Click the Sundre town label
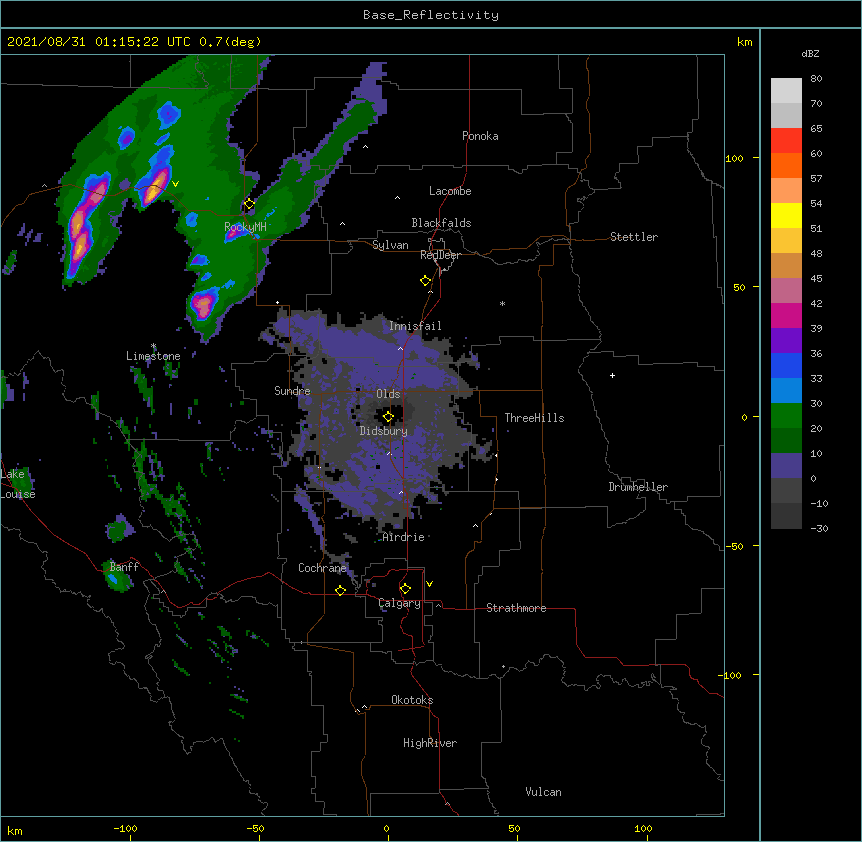862x842 pixels. tap(292, 391)
